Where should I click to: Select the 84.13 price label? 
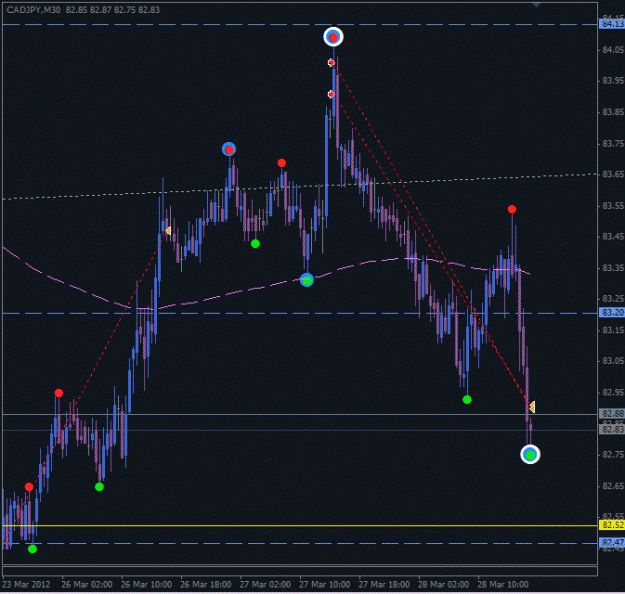[612, 24]
